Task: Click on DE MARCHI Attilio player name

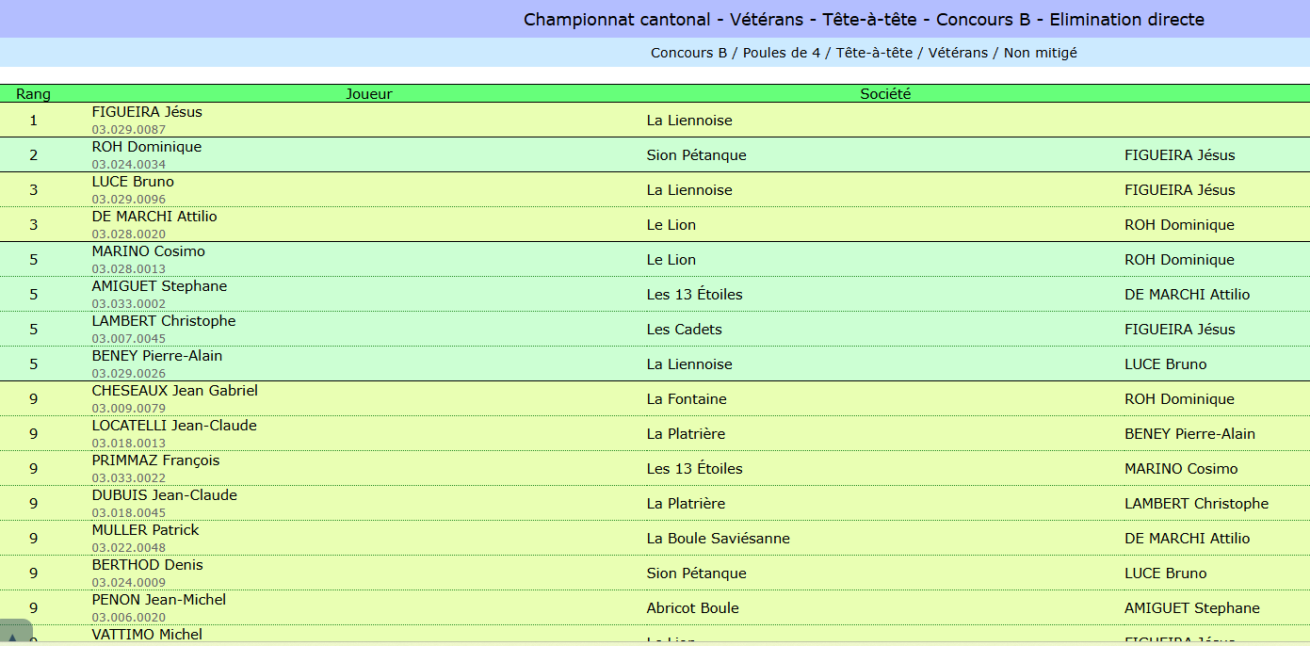Action: pyautogui.click(x=154, y=217)
